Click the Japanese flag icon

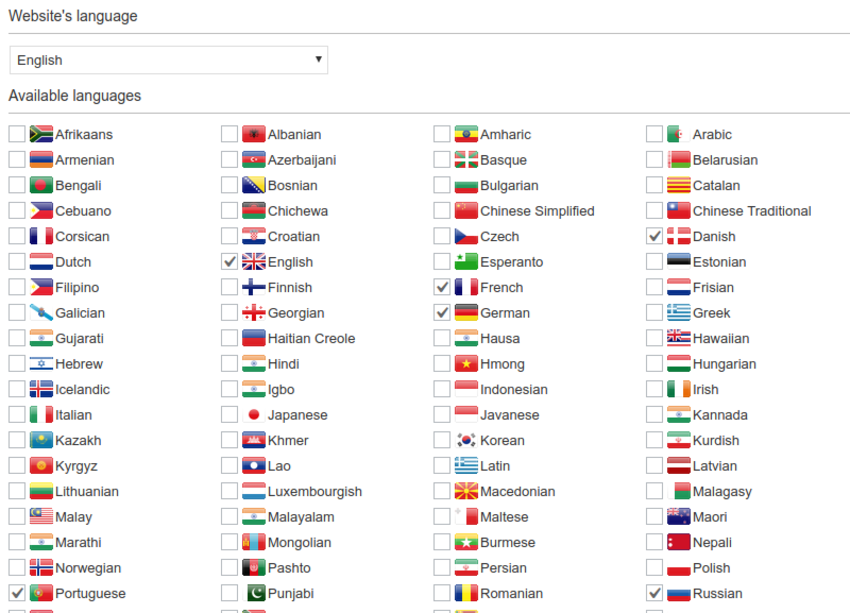click(x=254, y=414)
